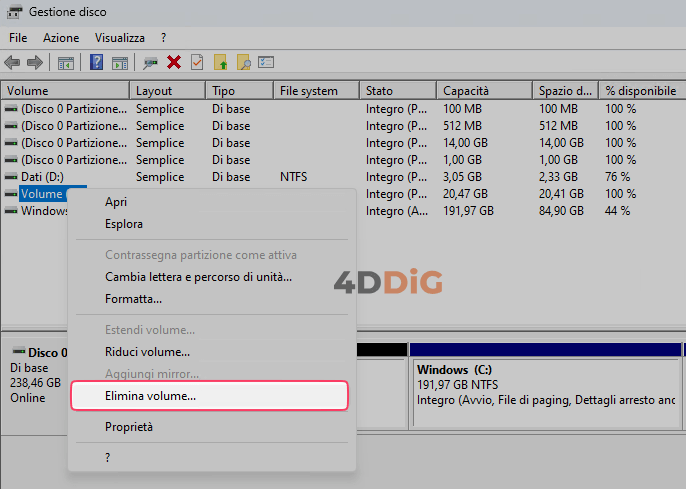
Task: Open the blue Help question mark icon
Action: (96, 62)
